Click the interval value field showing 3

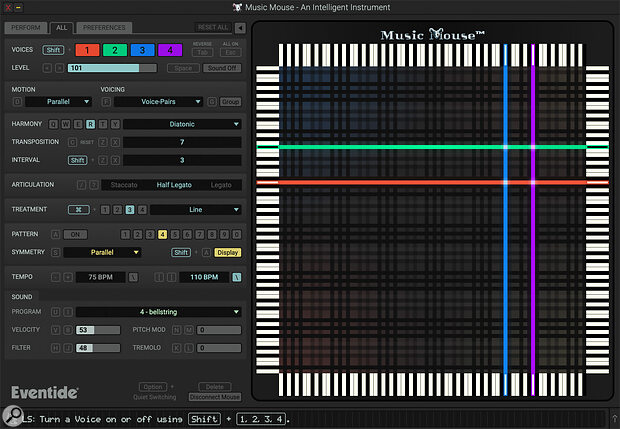pyautogui.click(x=182, y=160)
